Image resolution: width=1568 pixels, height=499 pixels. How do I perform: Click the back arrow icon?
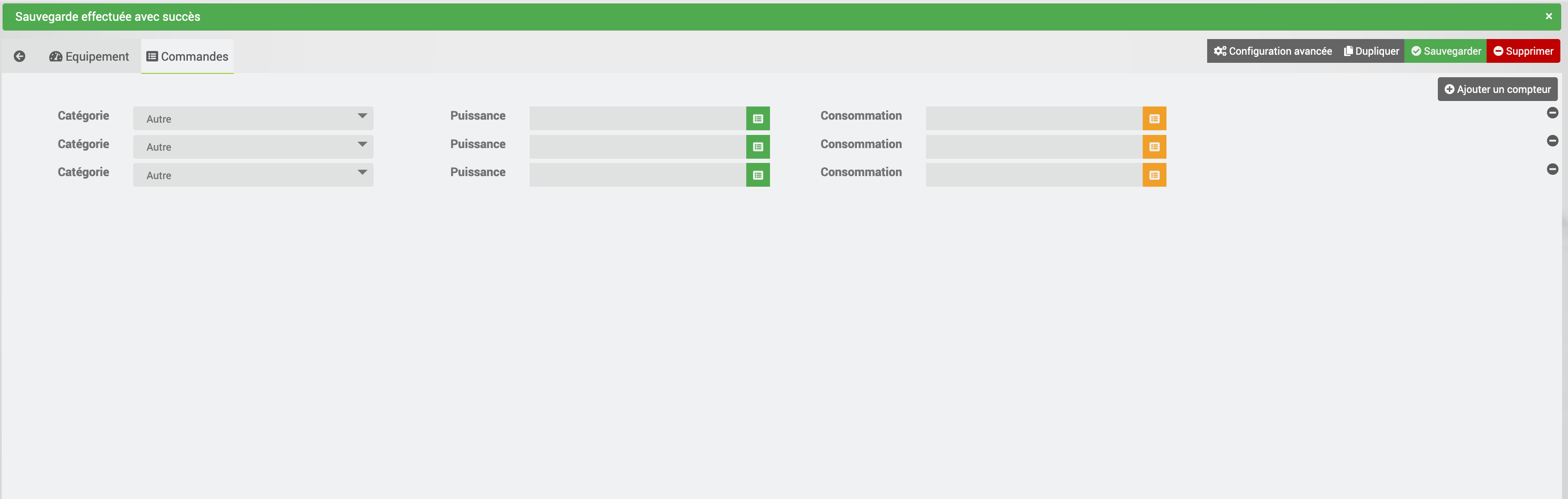20,57
